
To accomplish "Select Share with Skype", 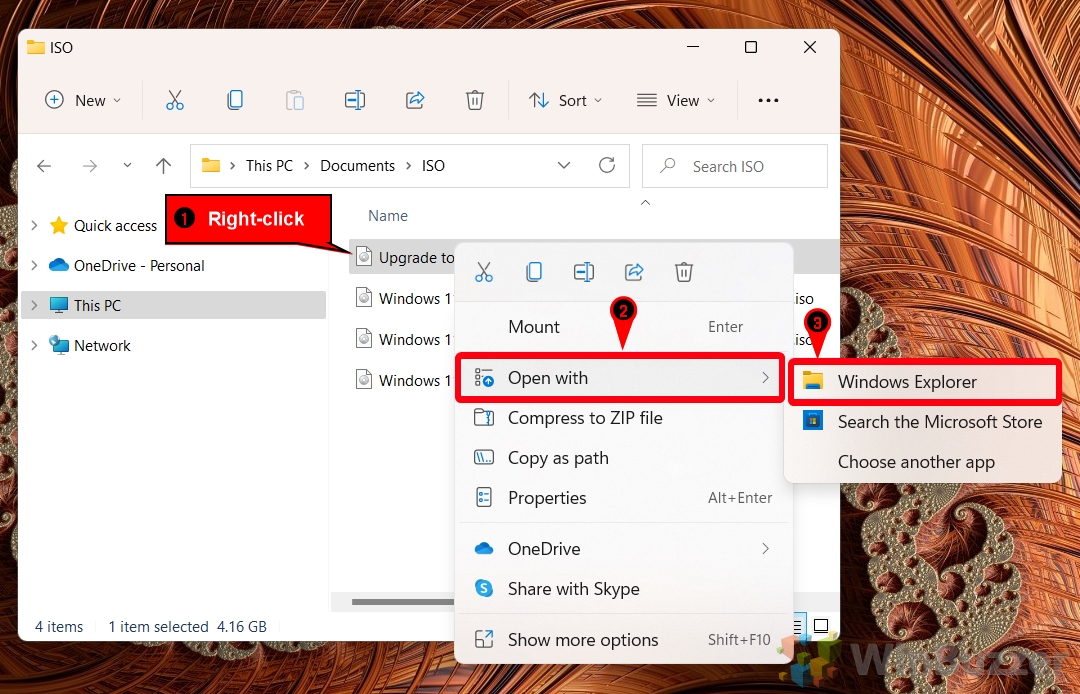I will coord(623,589).
